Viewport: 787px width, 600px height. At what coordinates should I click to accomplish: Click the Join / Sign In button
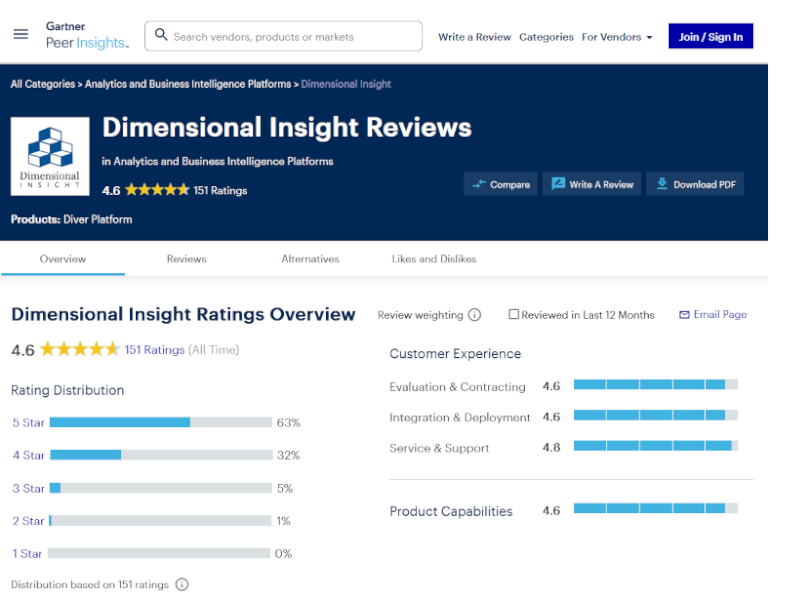point(711,36)
